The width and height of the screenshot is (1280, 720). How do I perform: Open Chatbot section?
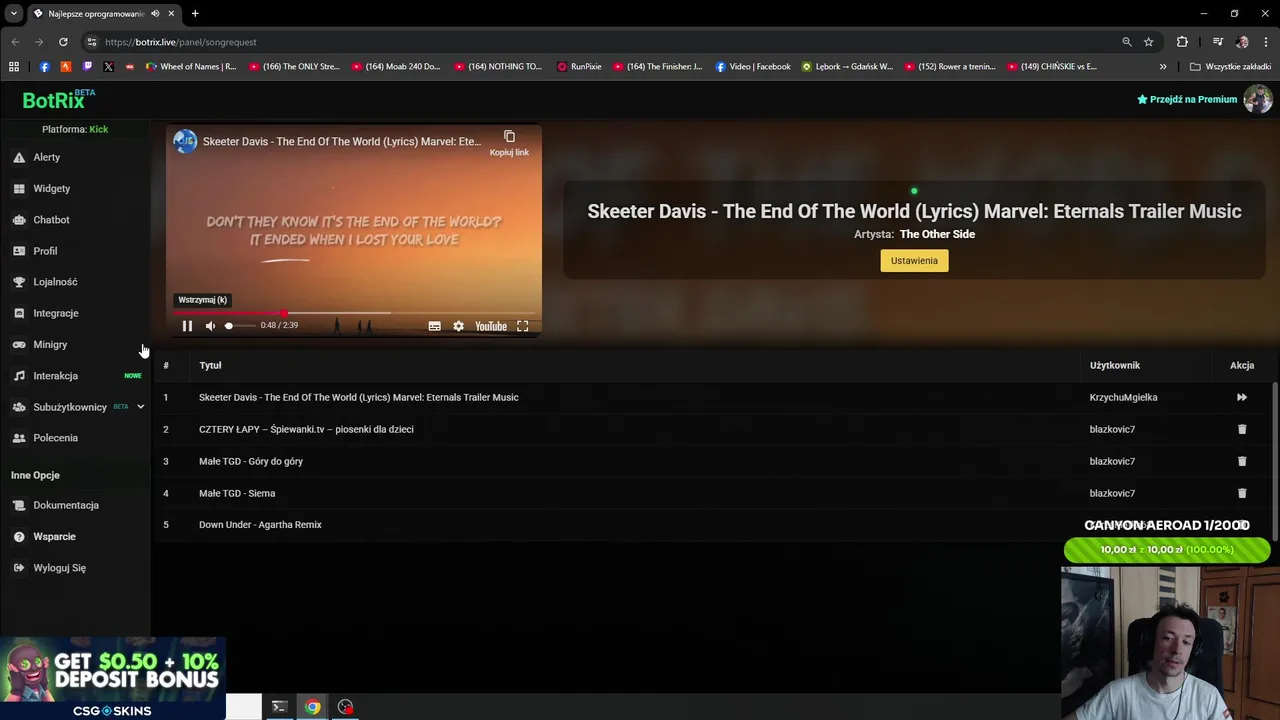point(51,220)
